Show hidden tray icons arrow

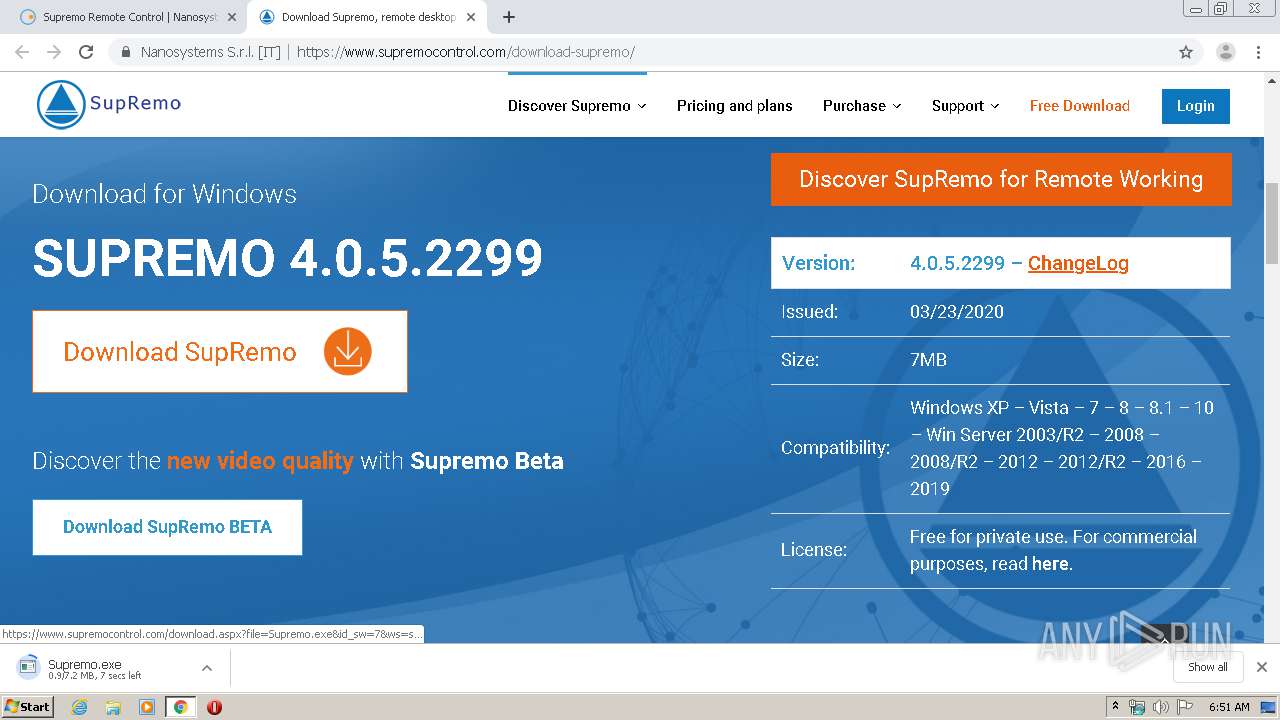tap(1115, 707)
